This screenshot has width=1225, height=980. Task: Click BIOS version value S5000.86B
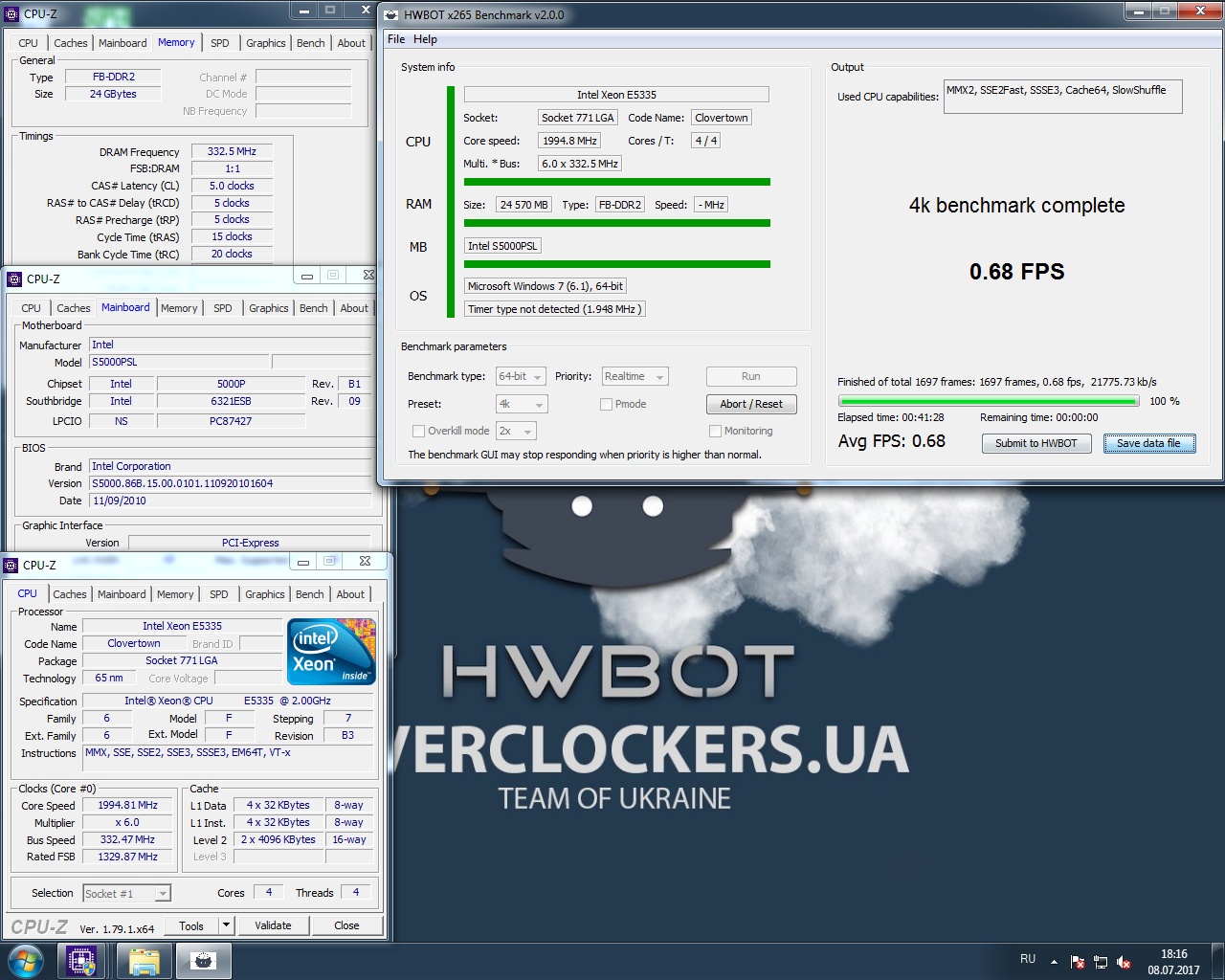coord(230,483)
